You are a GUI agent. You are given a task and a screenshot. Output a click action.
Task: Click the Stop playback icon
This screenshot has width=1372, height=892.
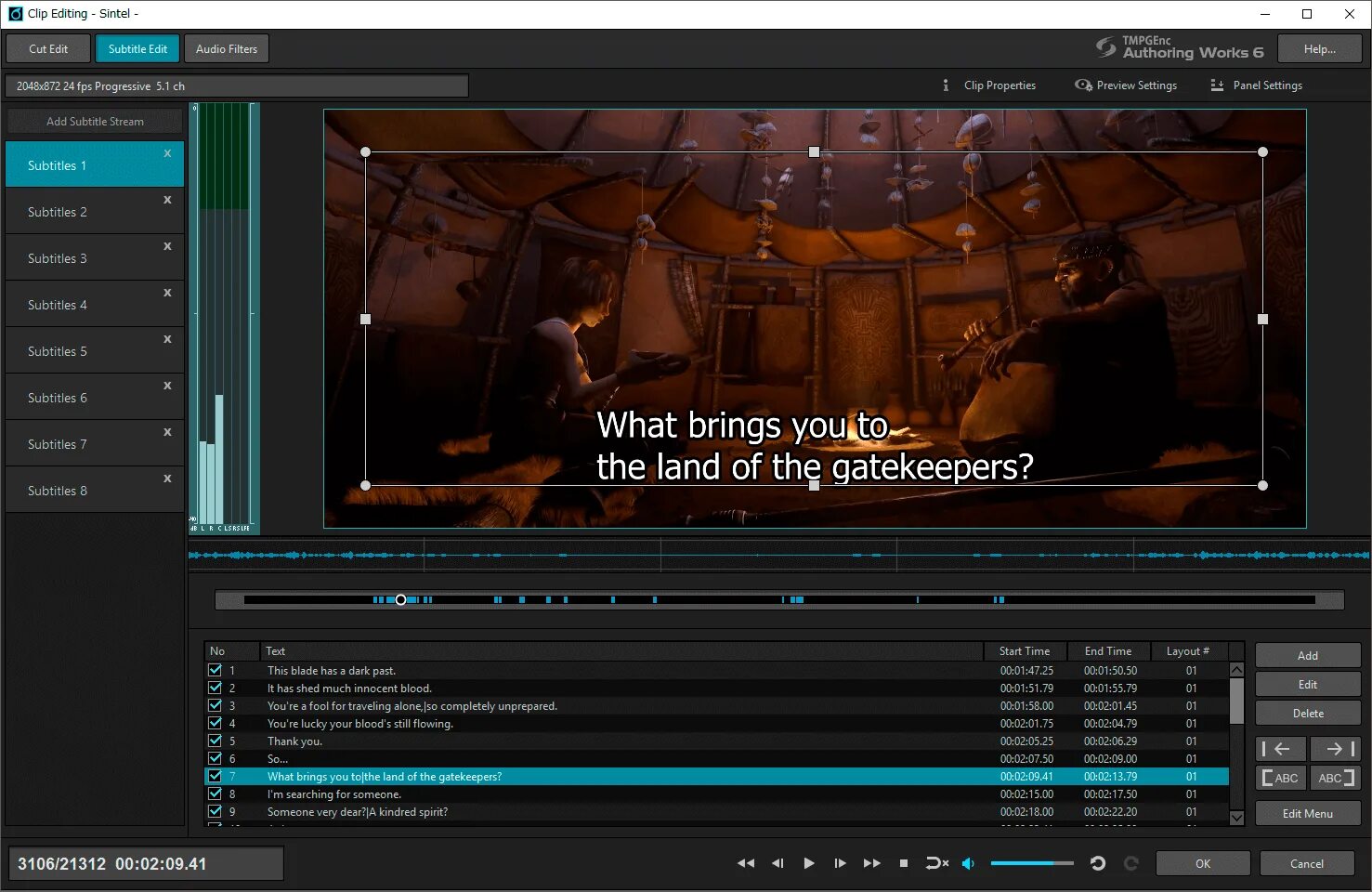coord(904,863)
